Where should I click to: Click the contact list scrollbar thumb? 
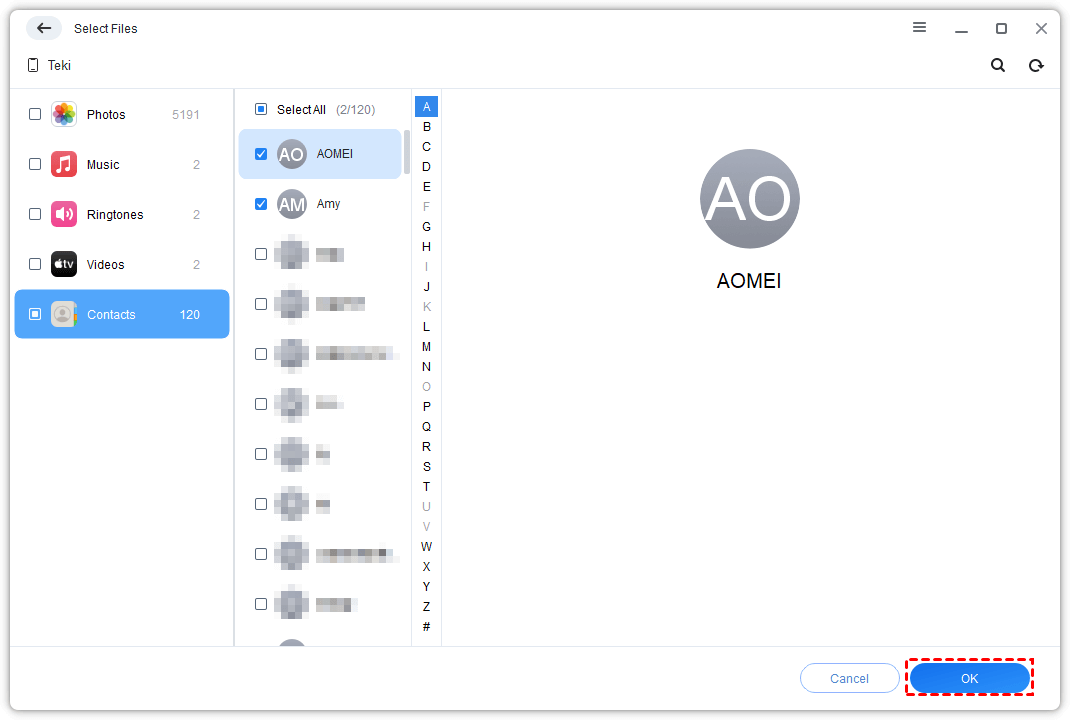(x=407, y=151)
